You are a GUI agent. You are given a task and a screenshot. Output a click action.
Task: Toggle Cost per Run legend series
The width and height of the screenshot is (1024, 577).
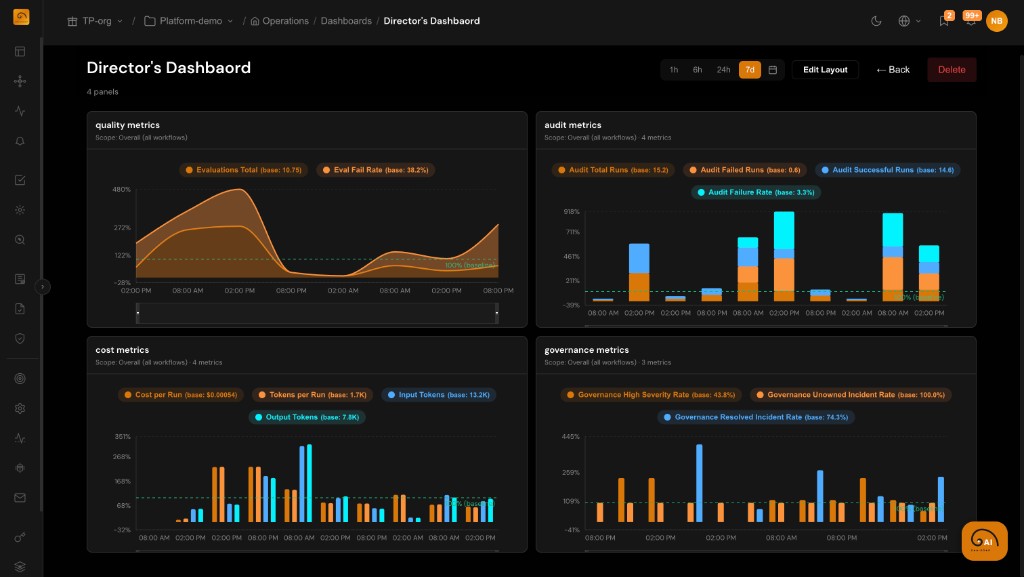(x=181, y=395)
